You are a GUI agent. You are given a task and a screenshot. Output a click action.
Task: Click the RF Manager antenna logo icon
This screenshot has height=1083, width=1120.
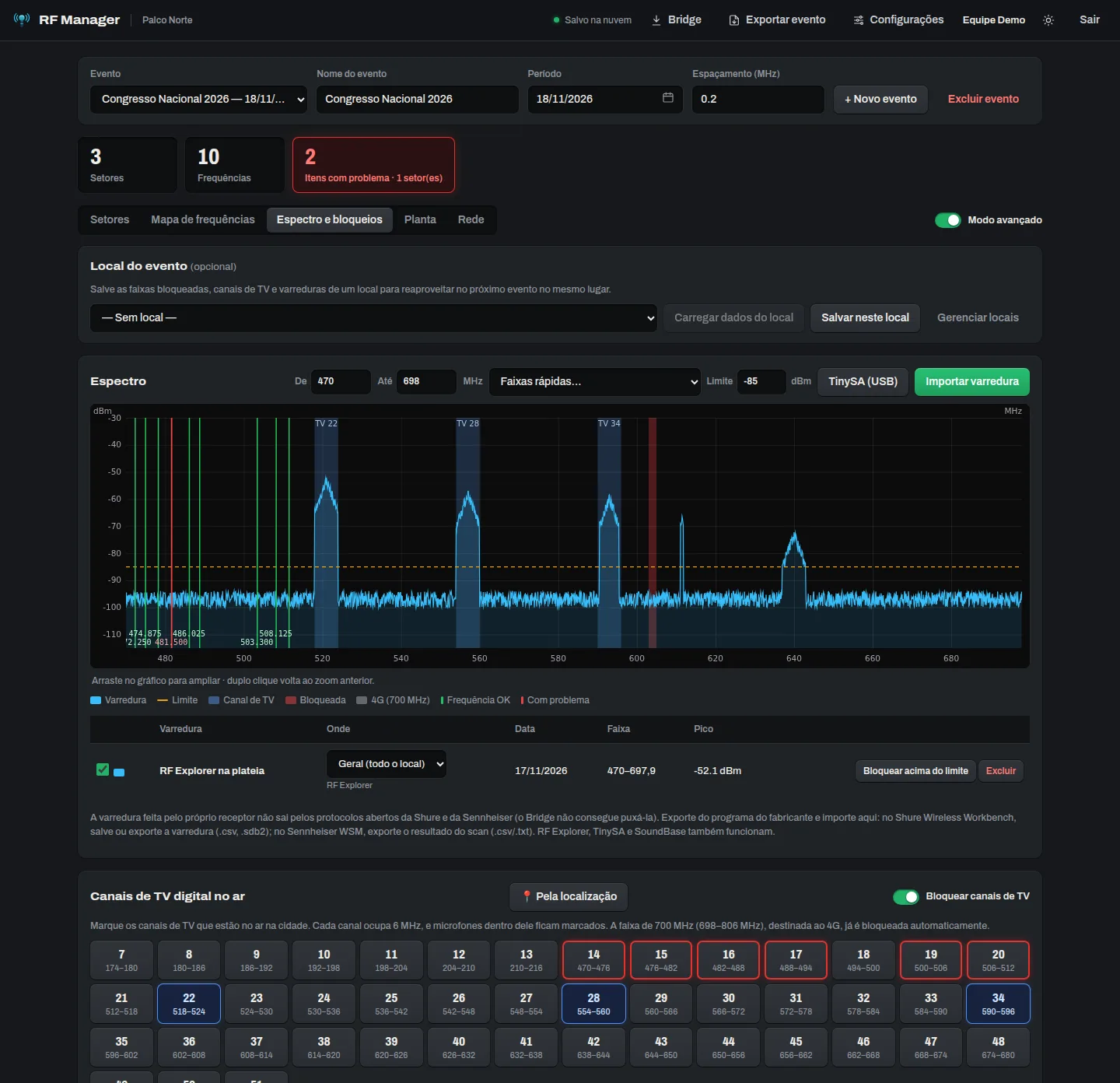pyautogui.click(x=22, y=19)
